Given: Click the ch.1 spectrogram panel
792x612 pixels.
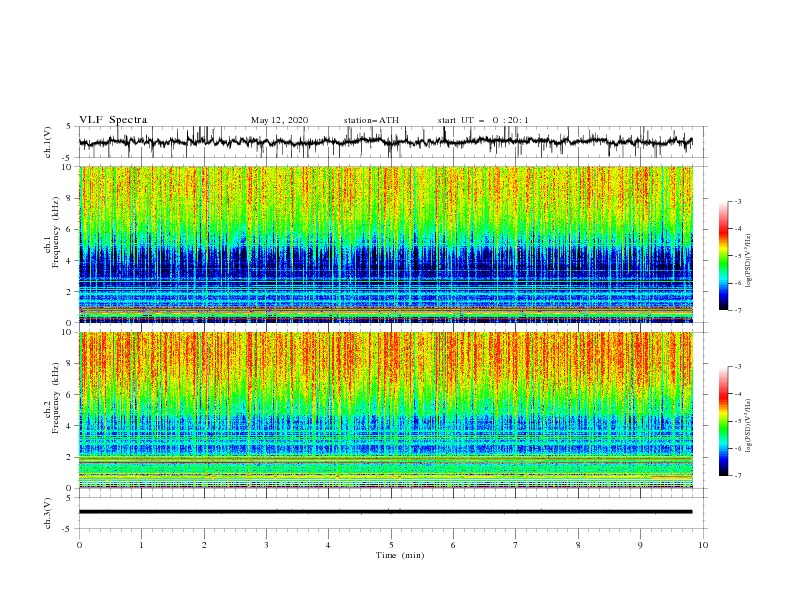Looking at the screenshot, I should point(386,244).
